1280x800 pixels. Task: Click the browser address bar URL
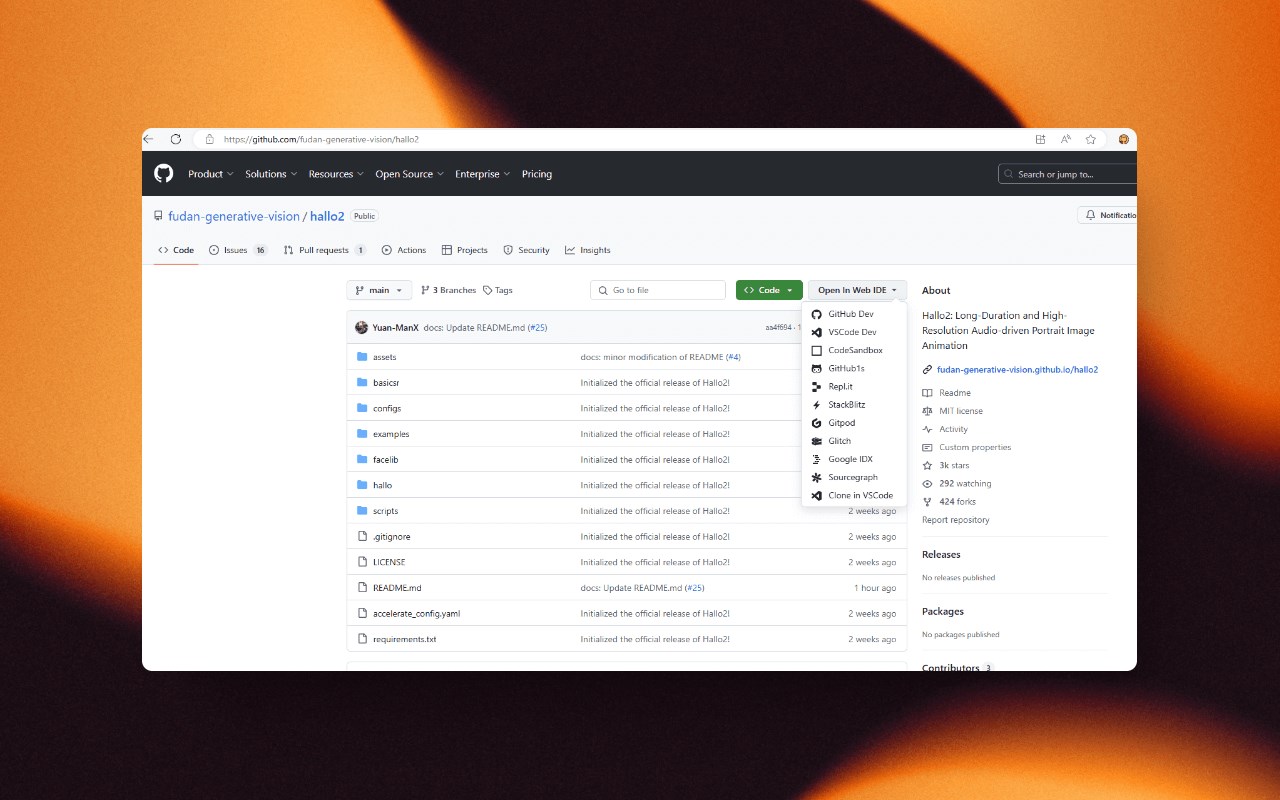click(321, 139)
